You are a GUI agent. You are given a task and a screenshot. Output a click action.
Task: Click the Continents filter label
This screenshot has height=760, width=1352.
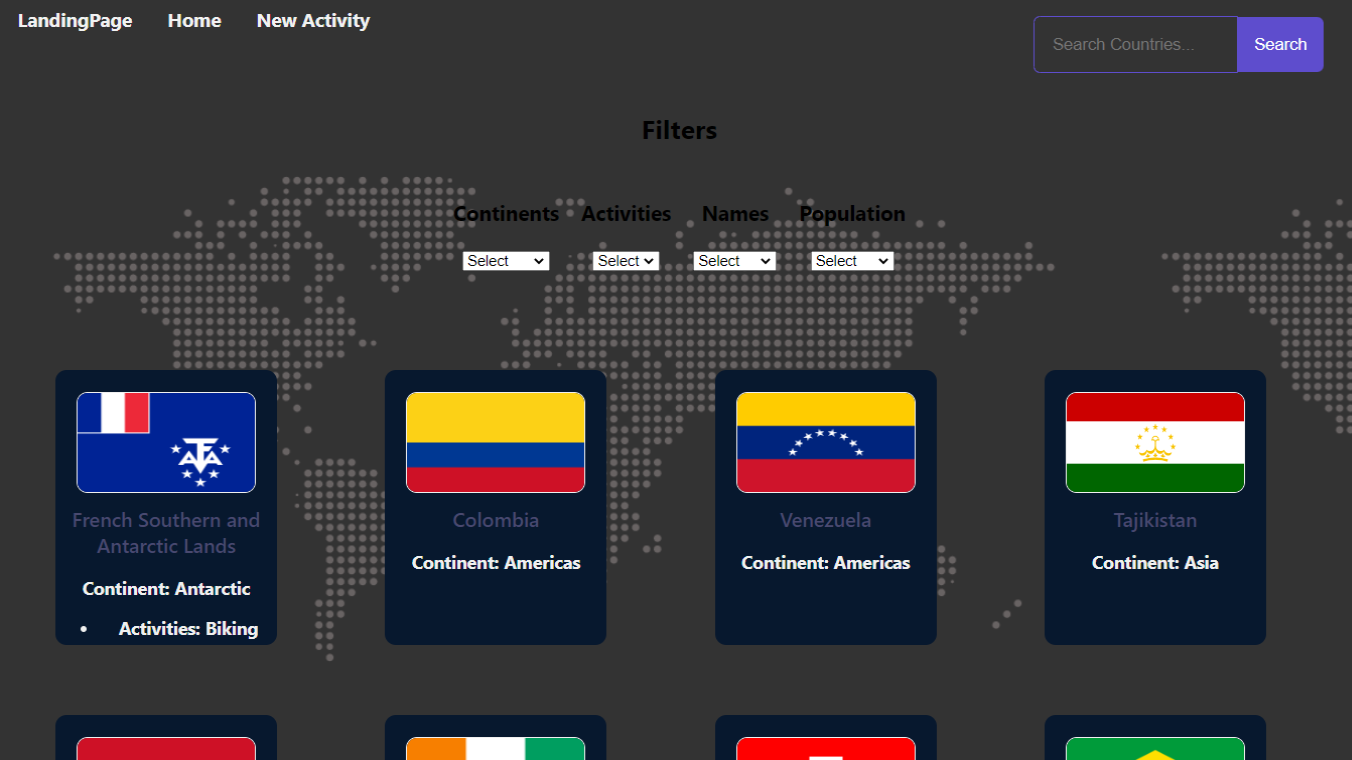pos(506,214)
